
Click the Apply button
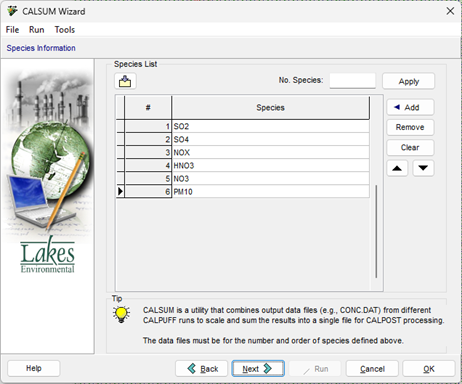tap(408, 81)
